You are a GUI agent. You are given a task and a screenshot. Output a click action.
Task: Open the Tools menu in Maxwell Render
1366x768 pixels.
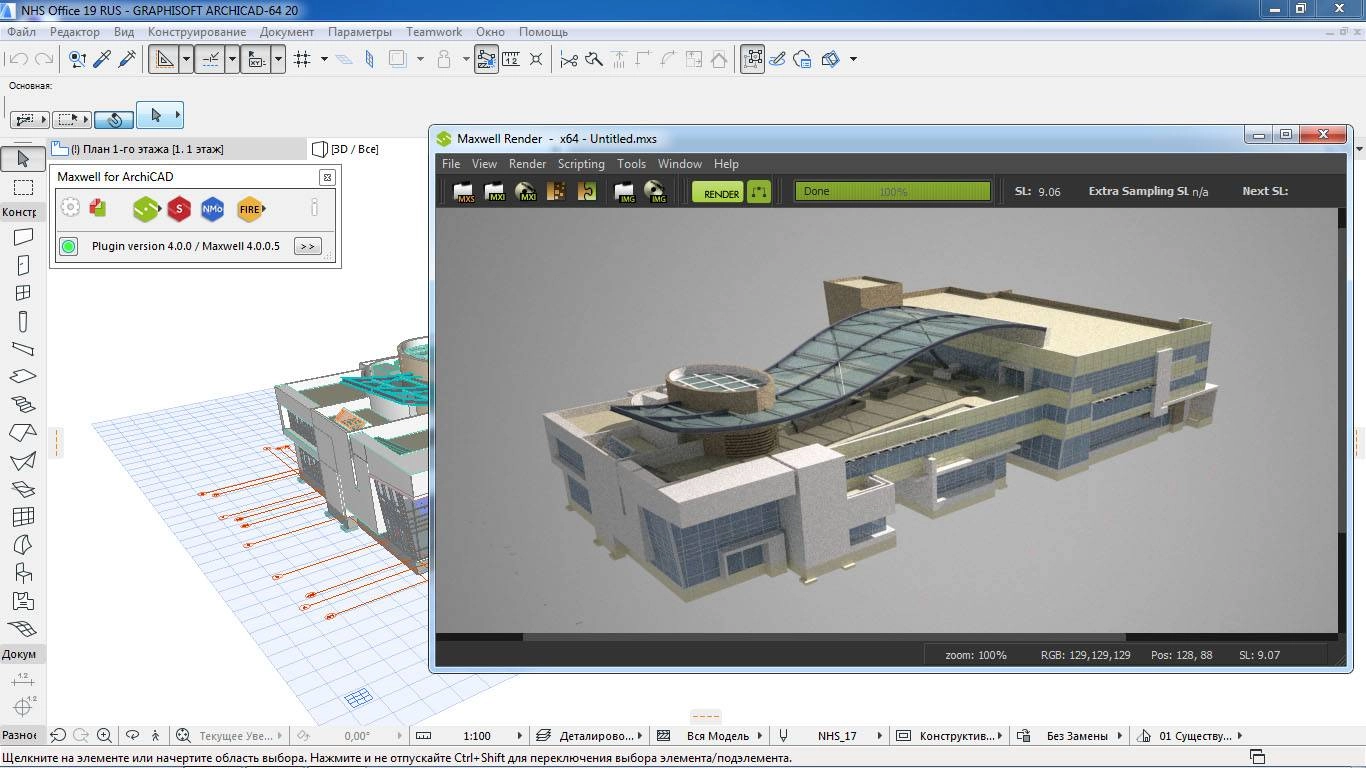pos(631,164)
